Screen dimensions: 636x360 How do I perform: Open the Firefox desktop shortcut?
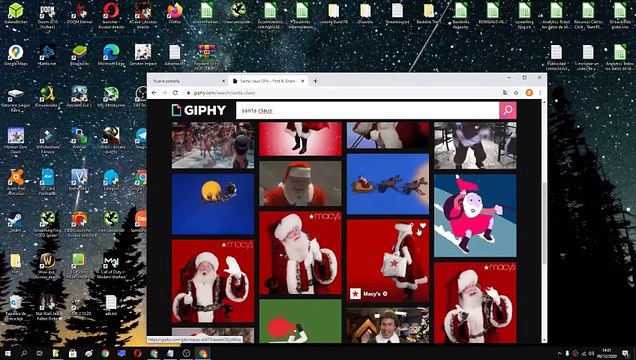point(175,14)
